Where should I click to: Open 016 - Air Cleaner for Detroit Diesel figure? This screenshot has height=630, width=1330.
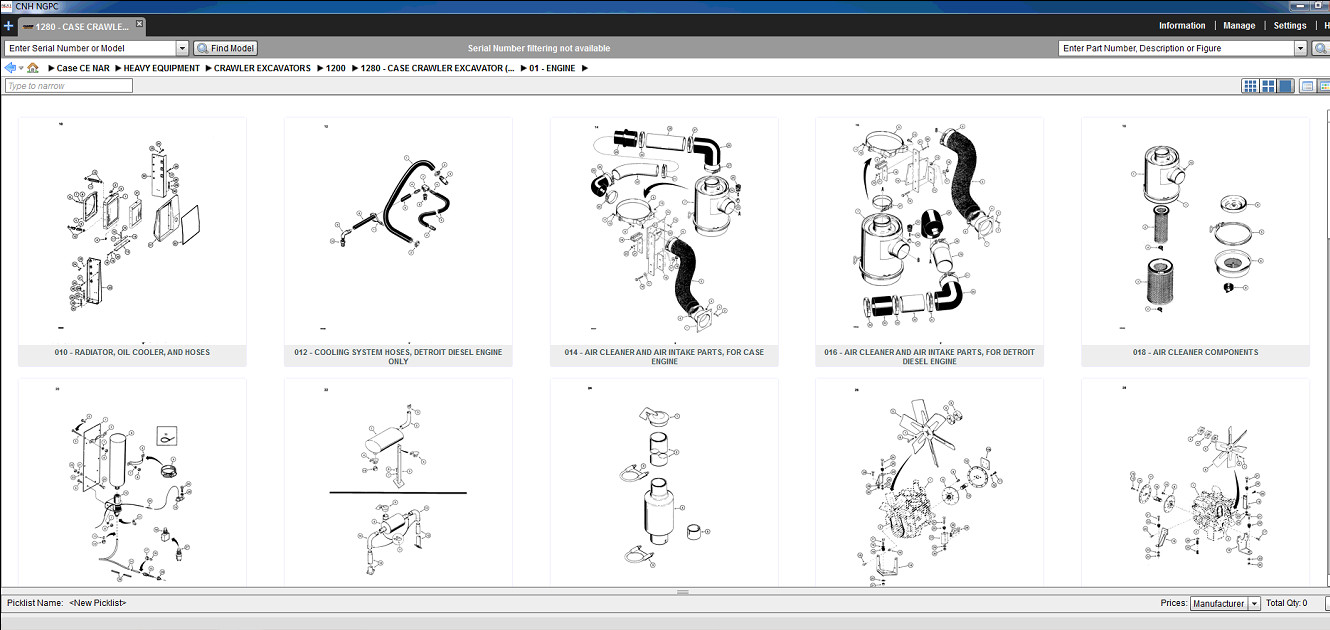click(929, 231)
